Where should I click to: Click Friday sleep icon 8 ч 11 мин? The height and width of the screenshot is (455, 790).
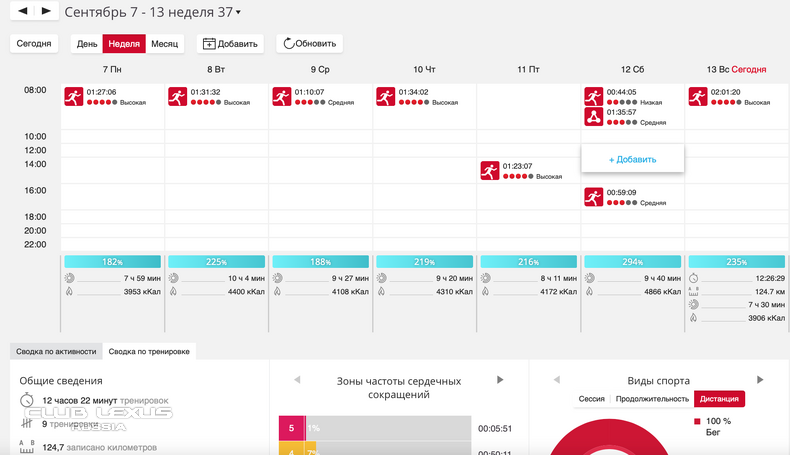coord(486,278)
